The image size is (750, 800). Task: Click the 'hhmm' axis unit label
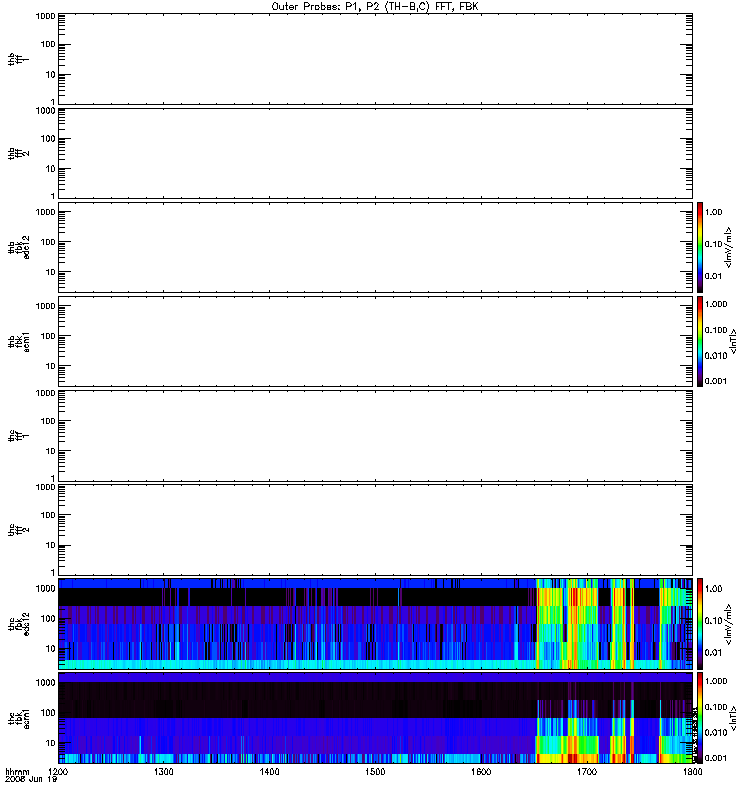click(x=17, y=772)
